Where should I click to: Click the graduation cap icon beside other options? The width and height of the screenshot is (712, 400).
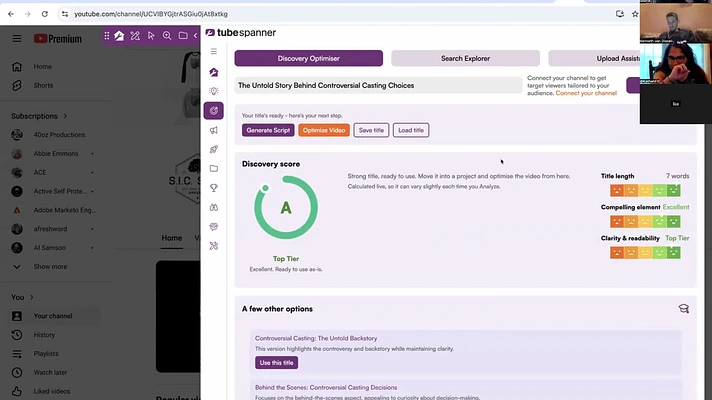tap(683, 309)
